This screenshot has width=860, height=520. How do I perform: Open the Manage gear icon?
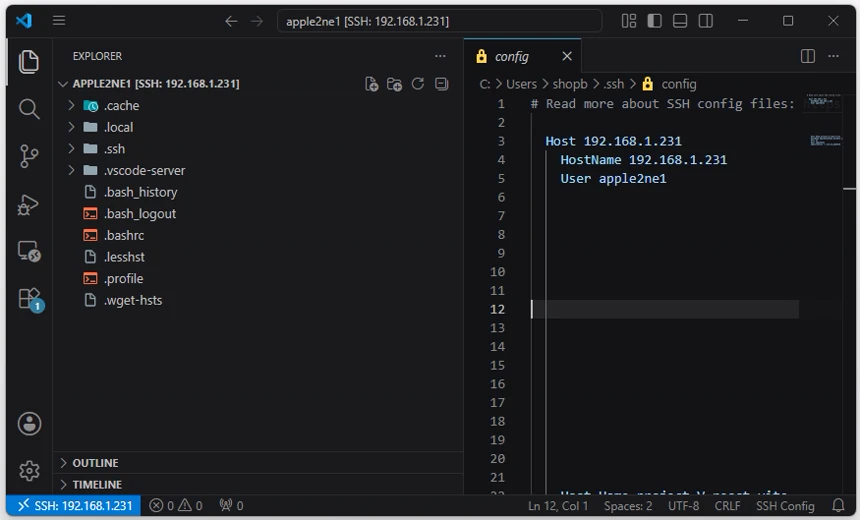(x=29, y=471)
